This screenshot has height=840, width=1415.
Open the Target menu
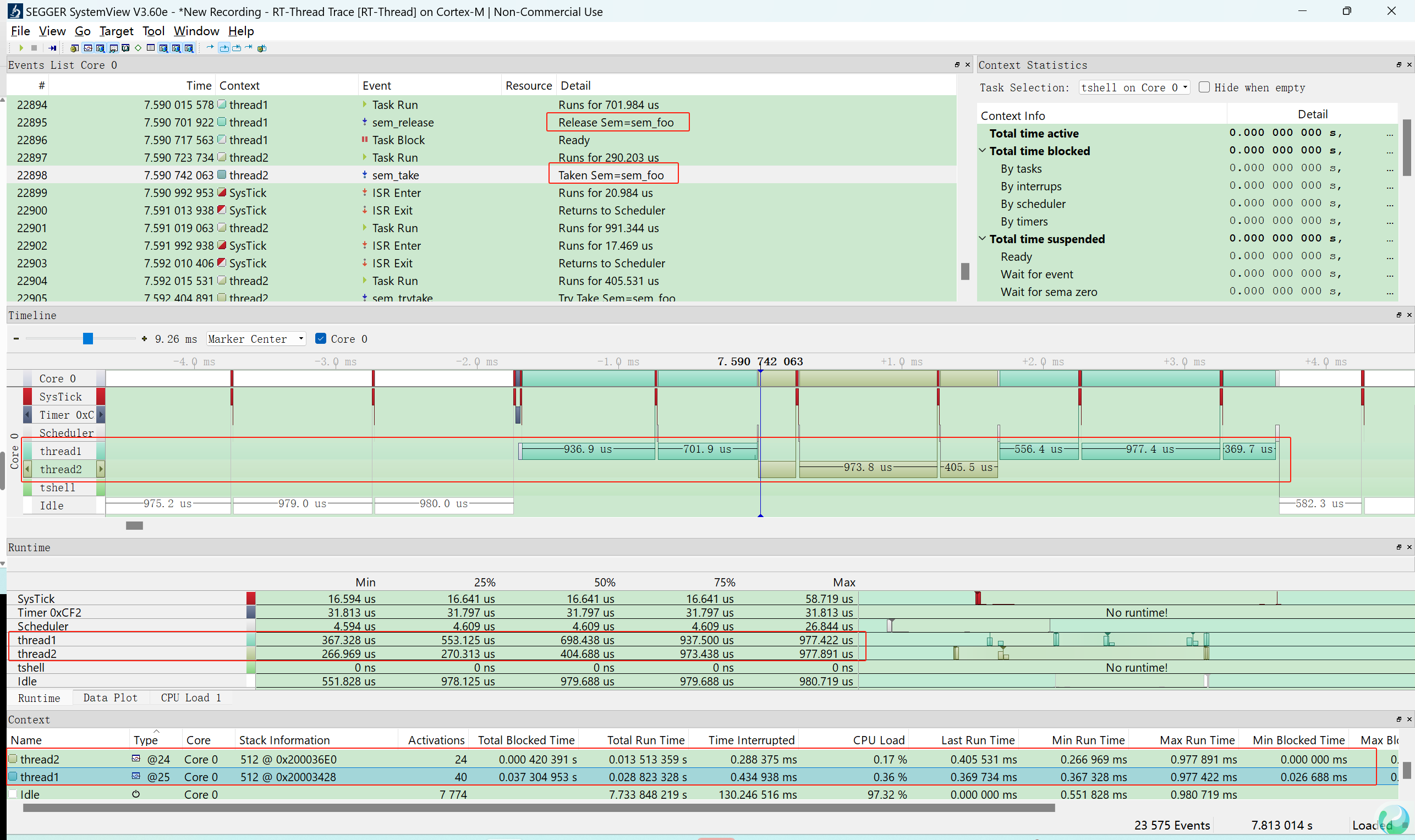pyautogui.click(x=116, y=31)
